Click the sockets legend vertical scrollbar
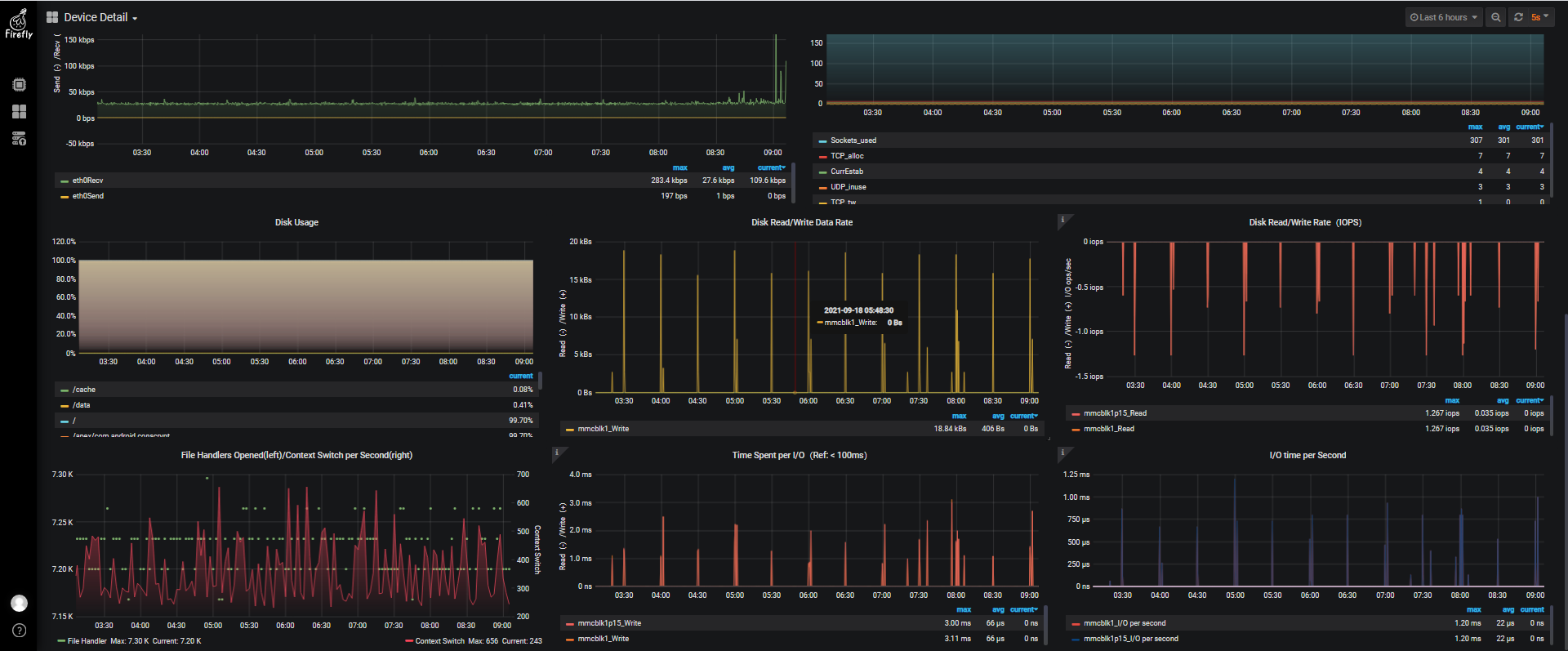Image resolution: width=1568 pixels, height=651 pixels. point(1550,160)
